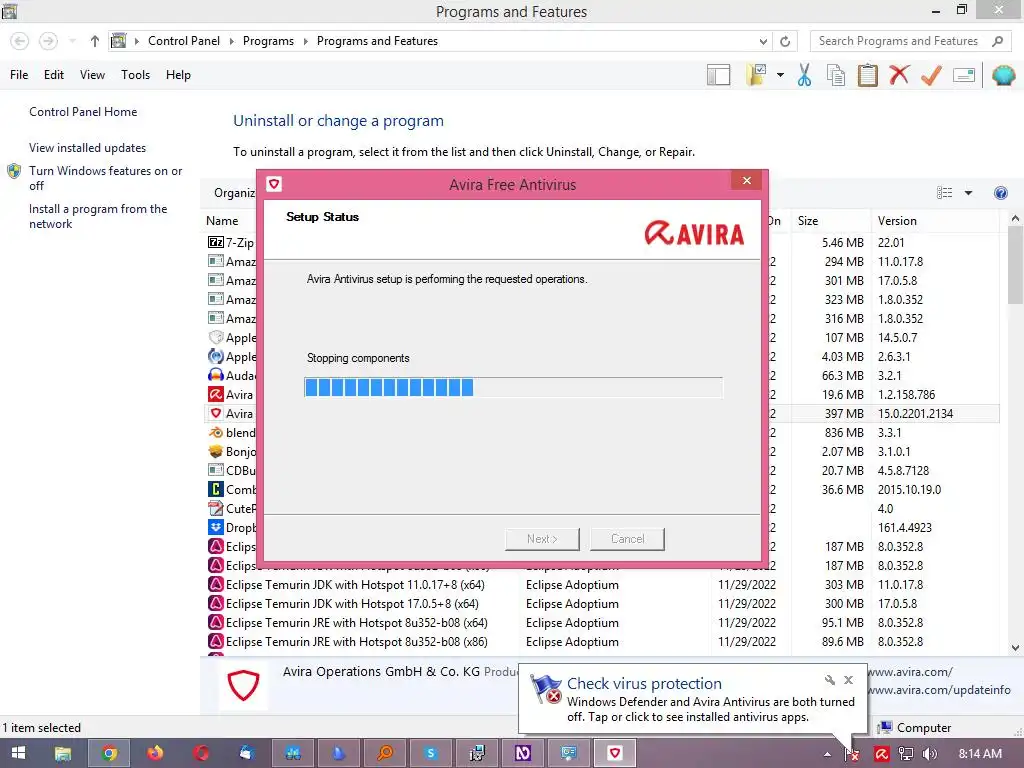Click Install a program from the network
Screen dimensions: 1024x768
point(98,216)
